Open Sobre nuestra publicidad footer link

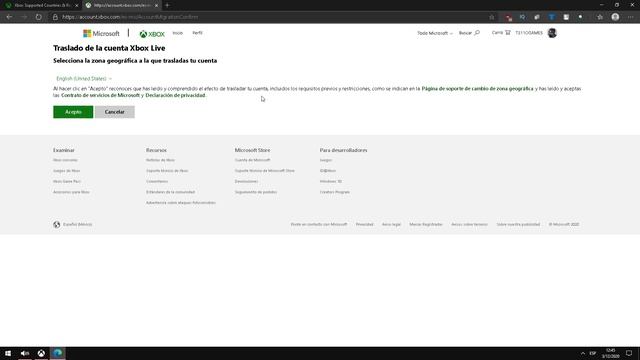tap(518, 224)
